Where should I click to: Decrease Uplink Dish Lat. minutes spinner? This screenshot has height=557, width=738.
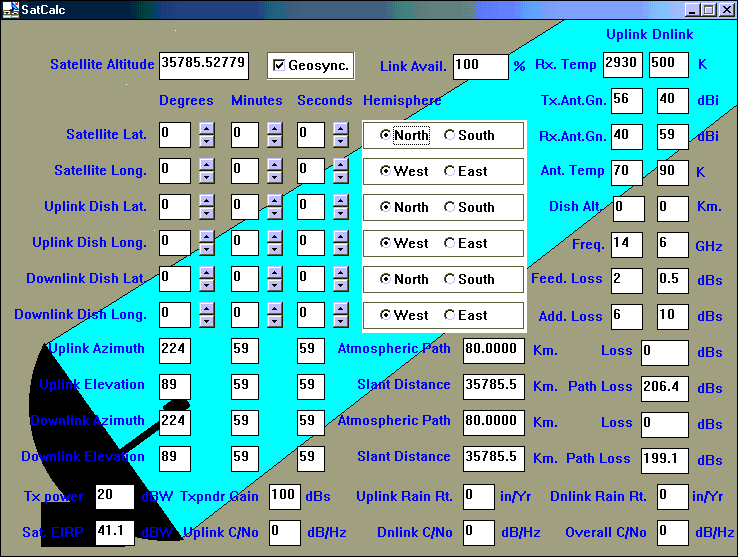pos(274,213)
